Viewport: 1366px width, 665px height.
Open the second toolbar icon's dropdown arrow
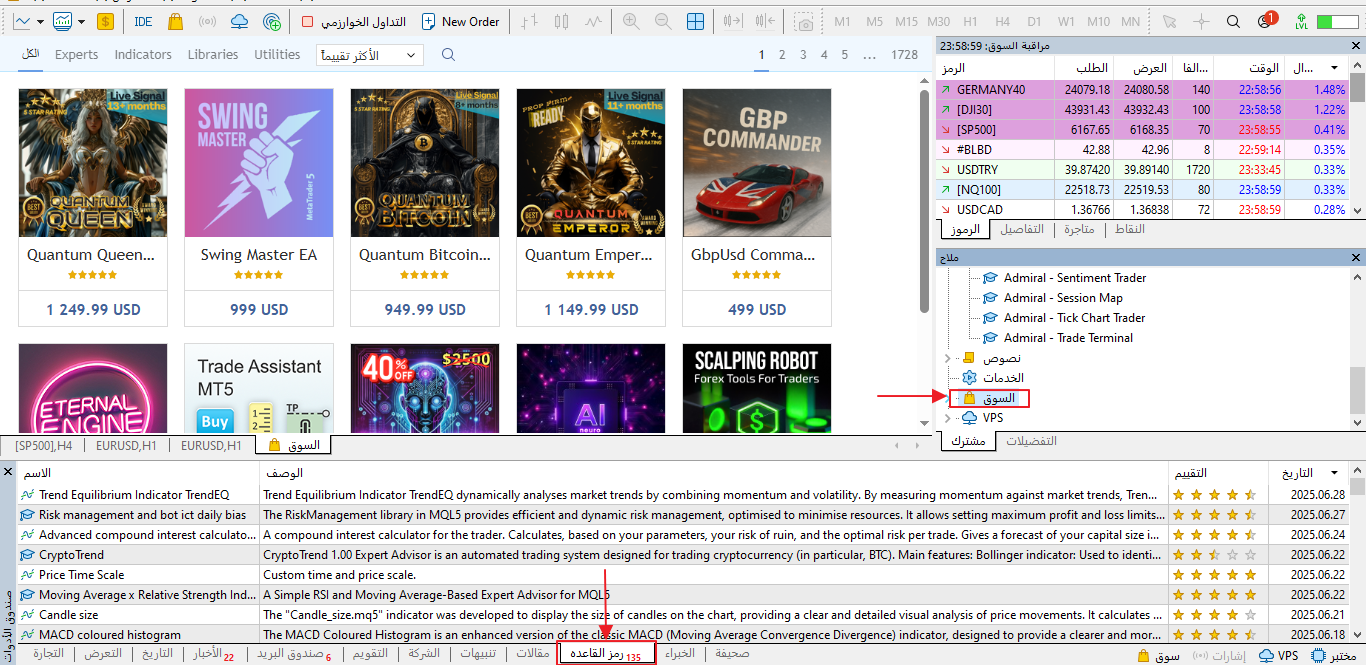tap(82, 21)
